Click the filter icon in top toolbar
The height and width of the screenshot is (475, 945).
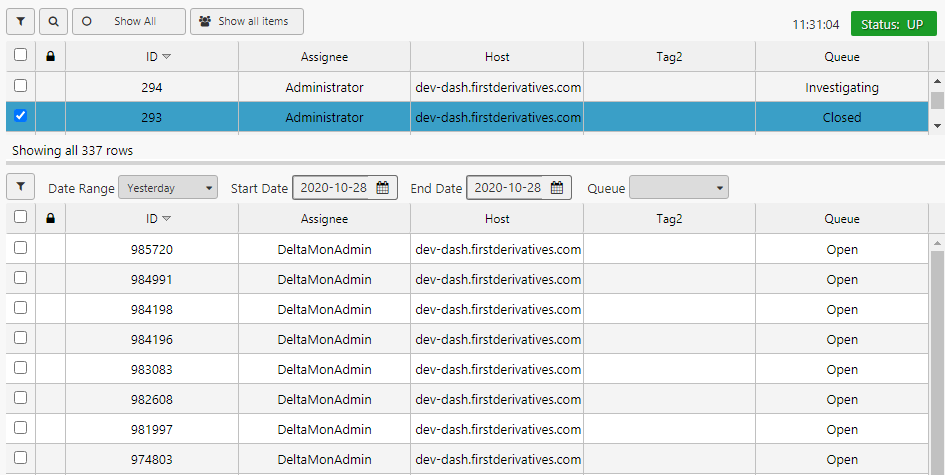tap(21, 21)
